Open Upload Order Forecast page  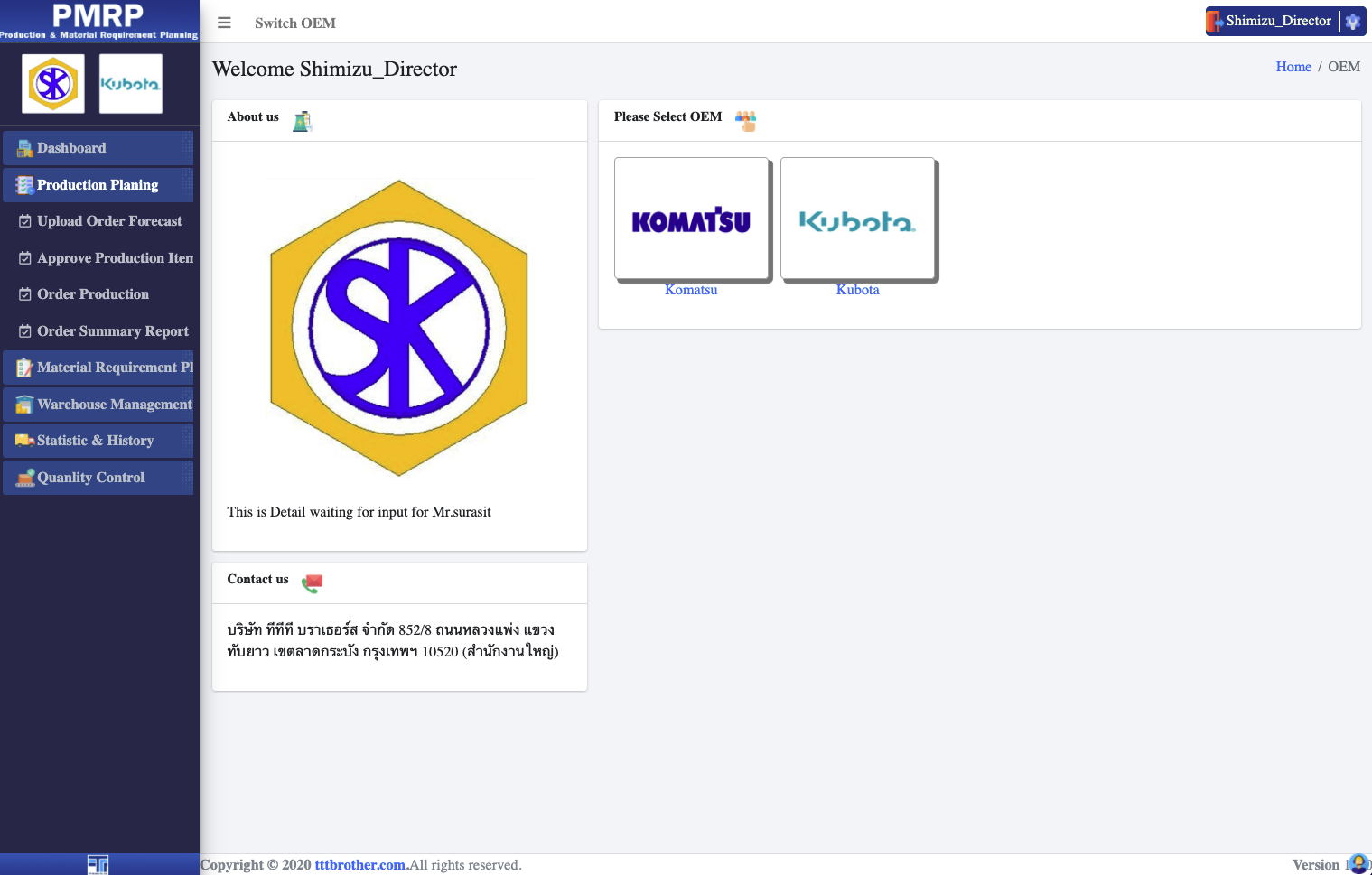[108, 221]
